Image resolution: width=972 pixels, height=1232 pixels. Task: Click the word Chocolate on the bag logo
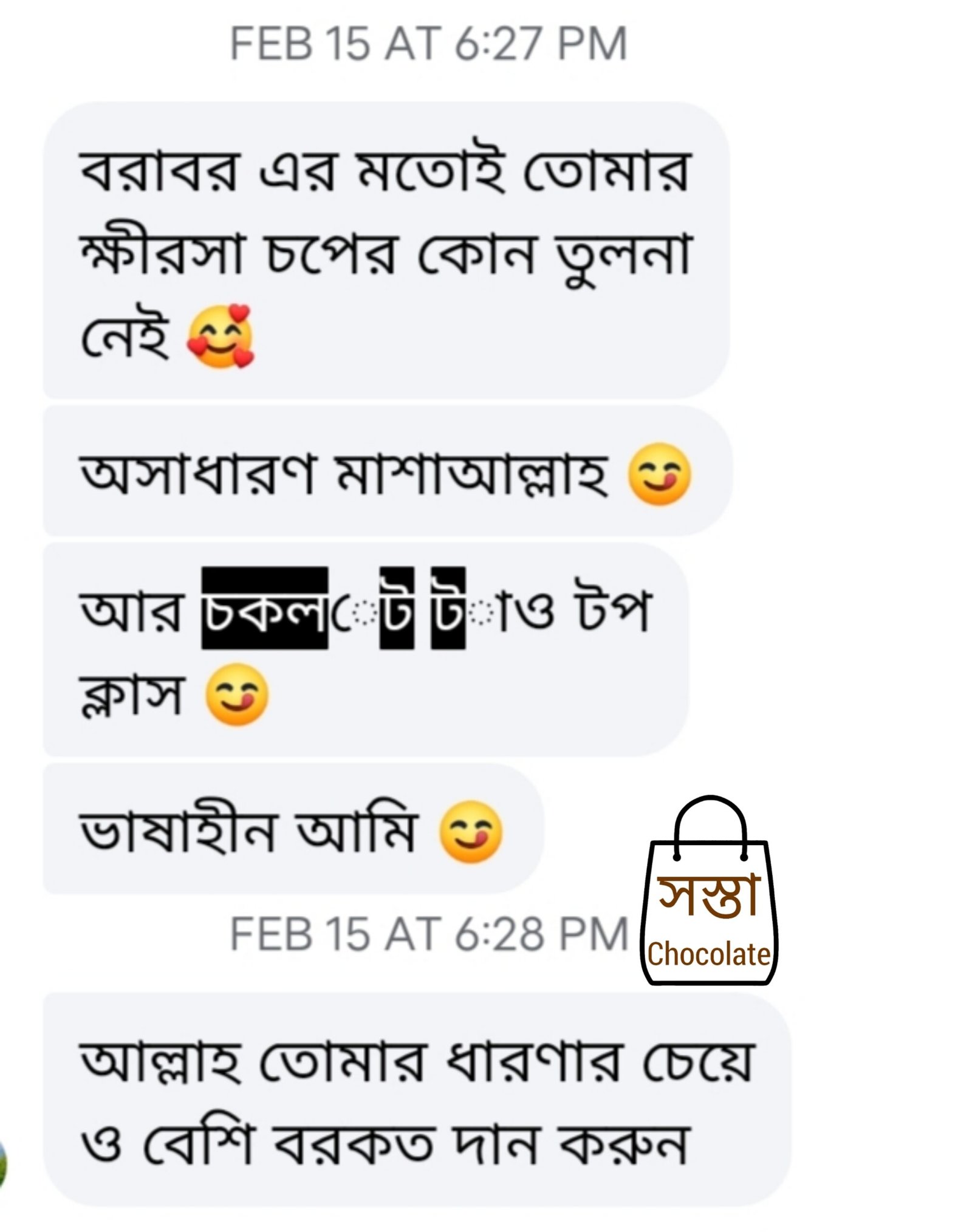pyautogui.click(x=709, y=954)
